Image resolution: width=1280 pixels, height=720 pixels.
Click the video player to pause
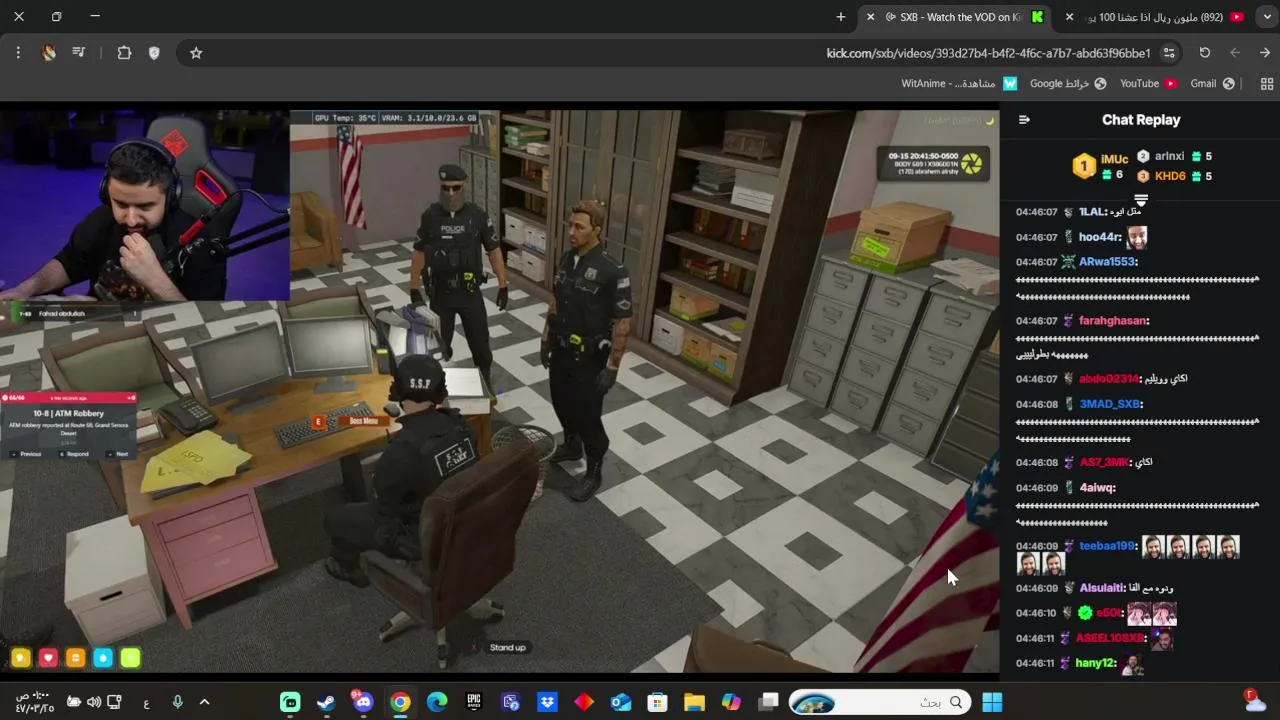499,390
